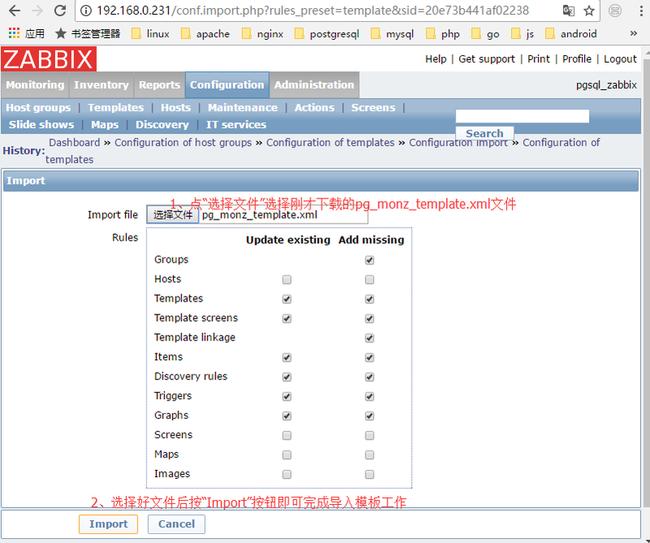Click the browser back arrow
This screenshot has width=650, height=543.
[x=14, y=11]
